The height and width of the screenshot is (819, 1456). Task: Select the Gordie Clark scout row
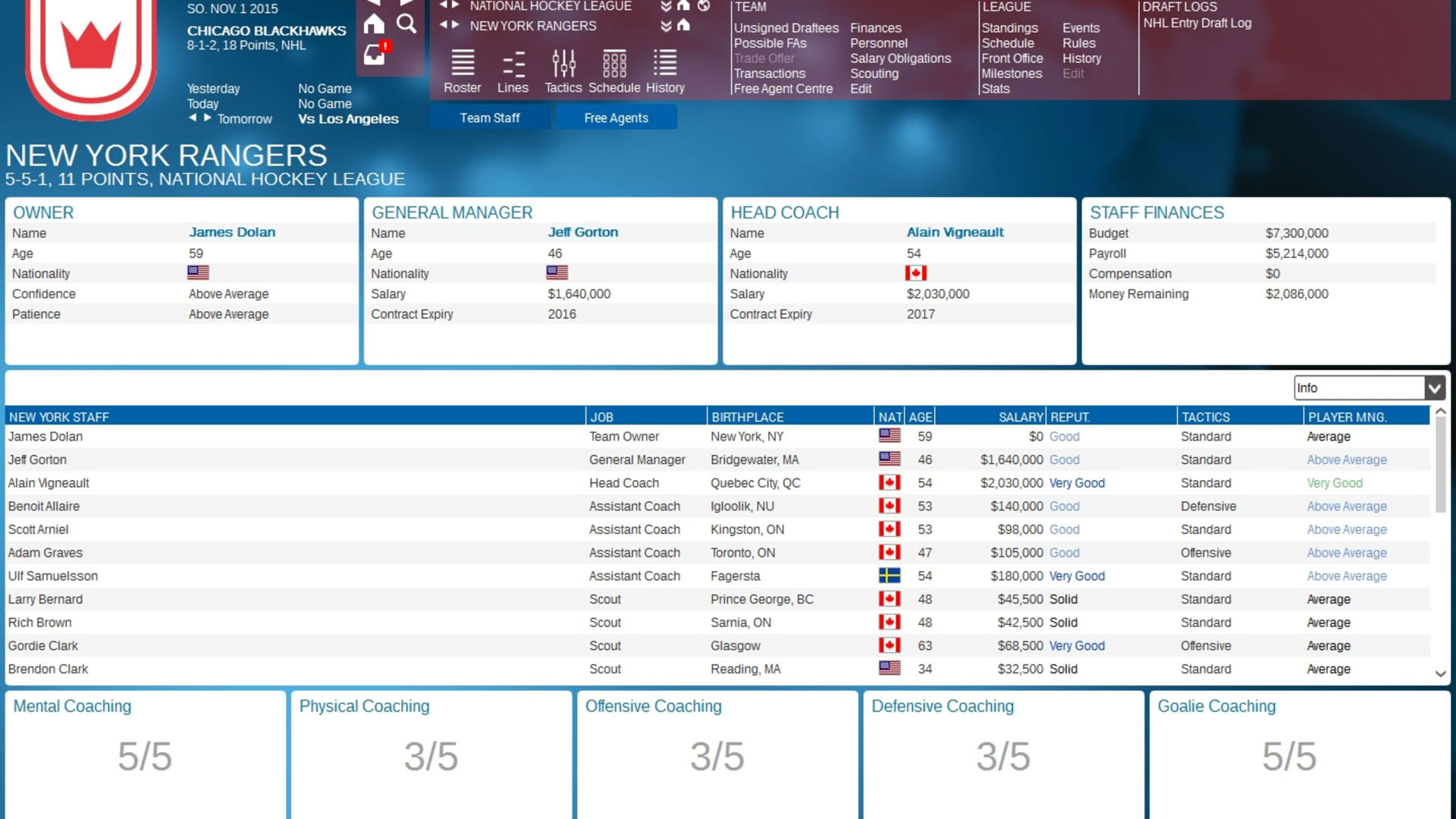coord(717,646)
